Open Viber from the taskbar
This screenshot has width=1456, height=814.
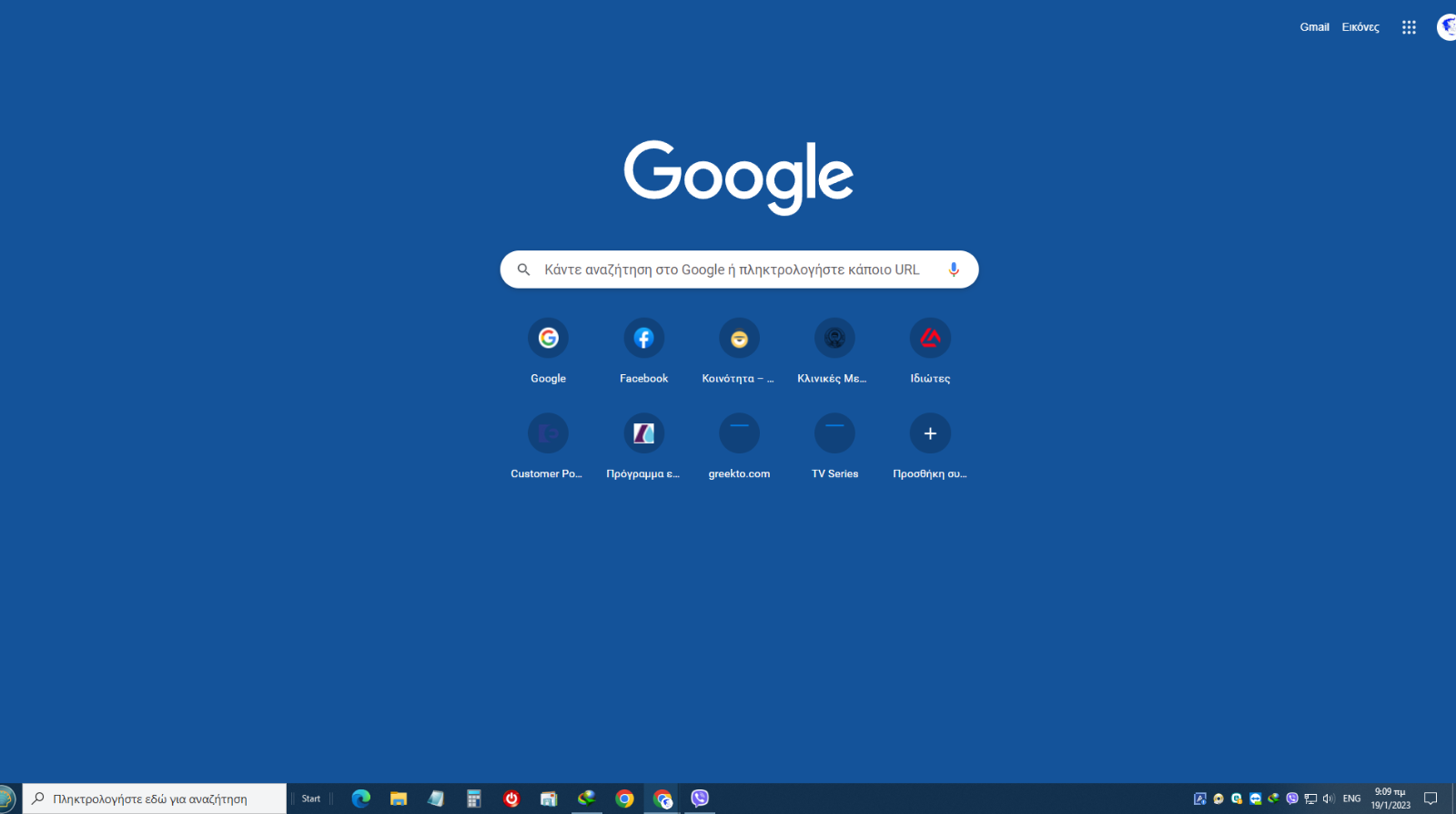pos(700,799)
